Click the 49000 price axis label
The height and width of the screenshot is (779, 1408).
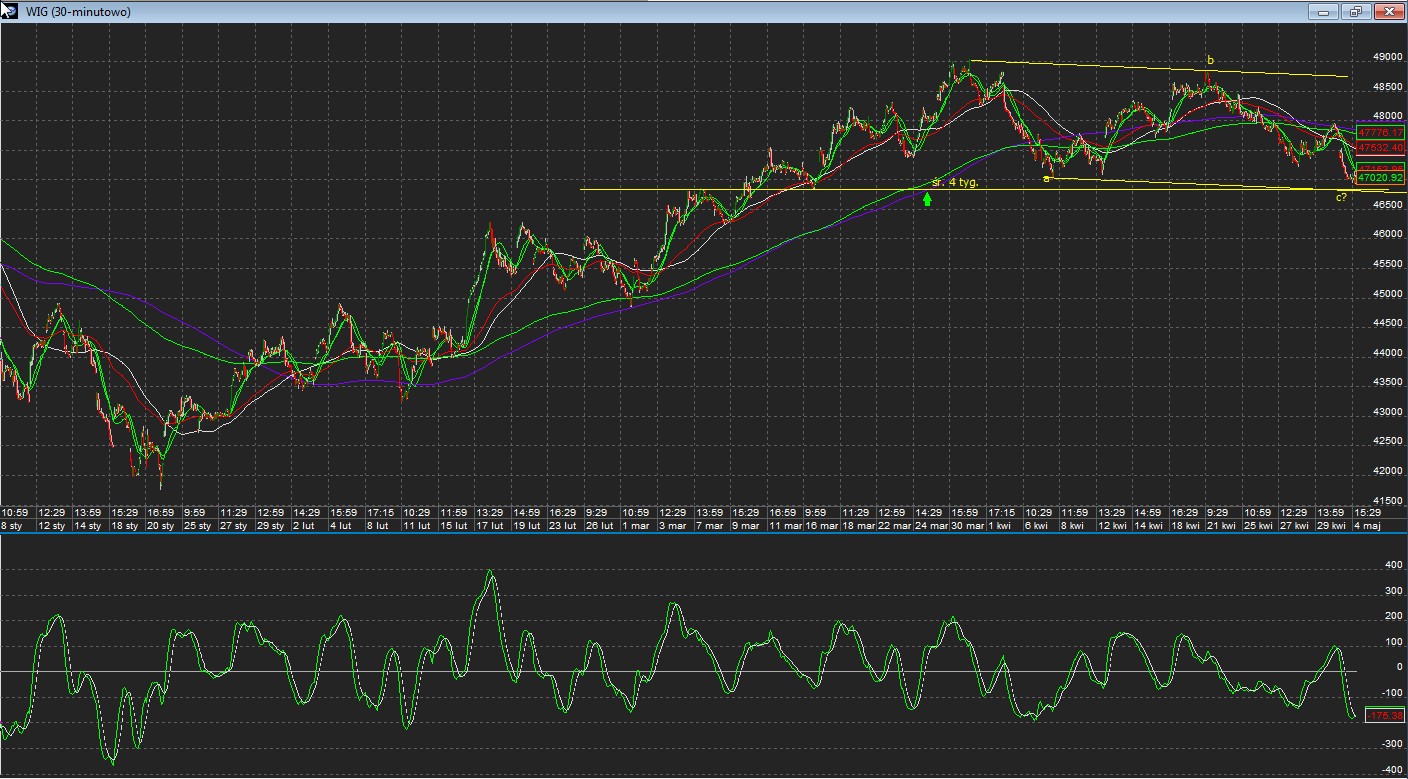(1387, 58)
